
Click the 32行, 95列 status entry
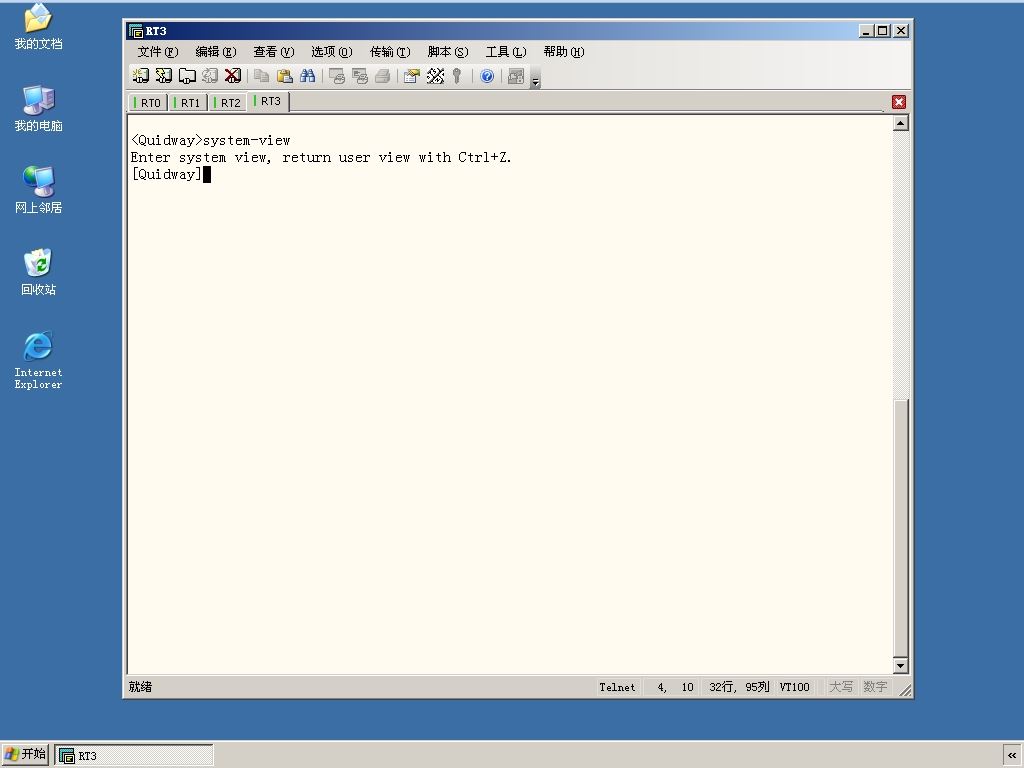(x=739, y=687)
